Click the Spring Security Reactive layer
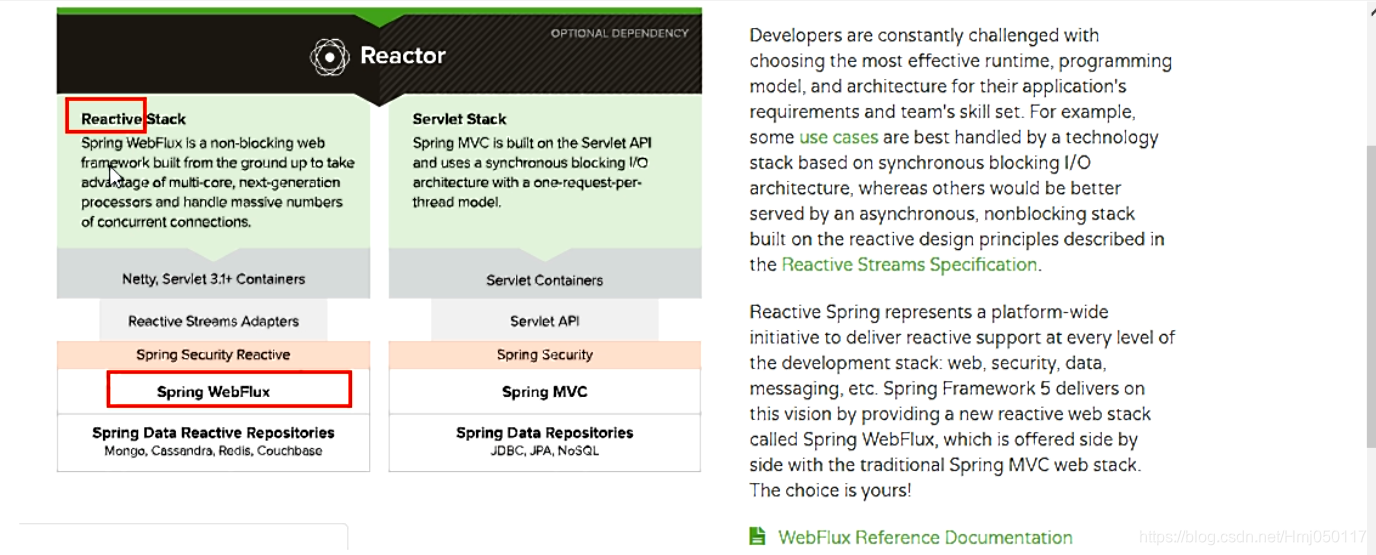This screenshot has width=1376, height=555. point(213,355)
